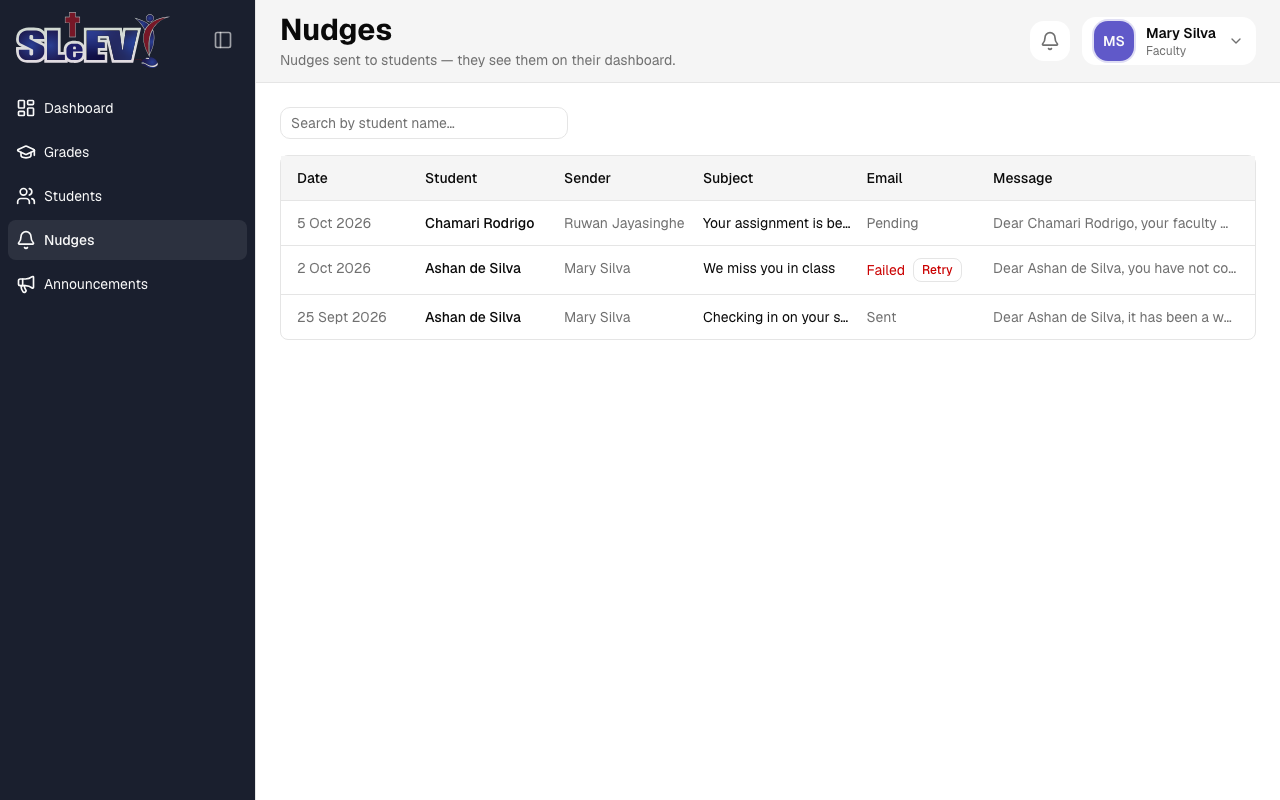This screenshot has width=1280, height=800.
Task: Click the Nudges bell icon in sidebar
Action: tap(26, 240)
